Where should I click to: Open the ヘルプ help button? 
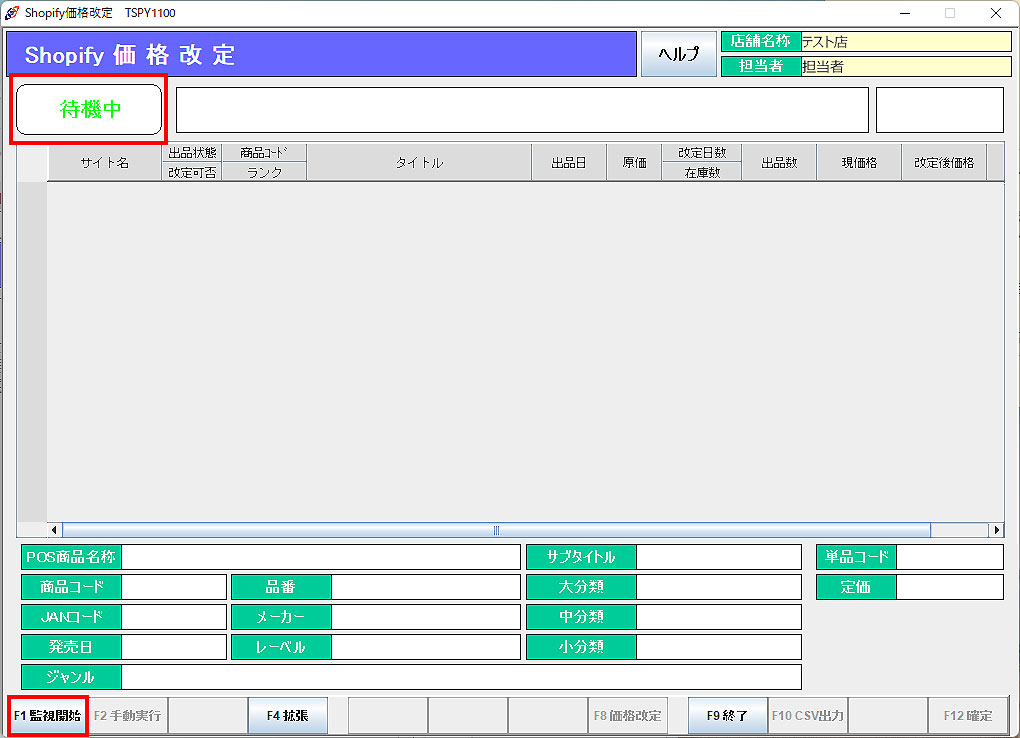tap(677, 54)
